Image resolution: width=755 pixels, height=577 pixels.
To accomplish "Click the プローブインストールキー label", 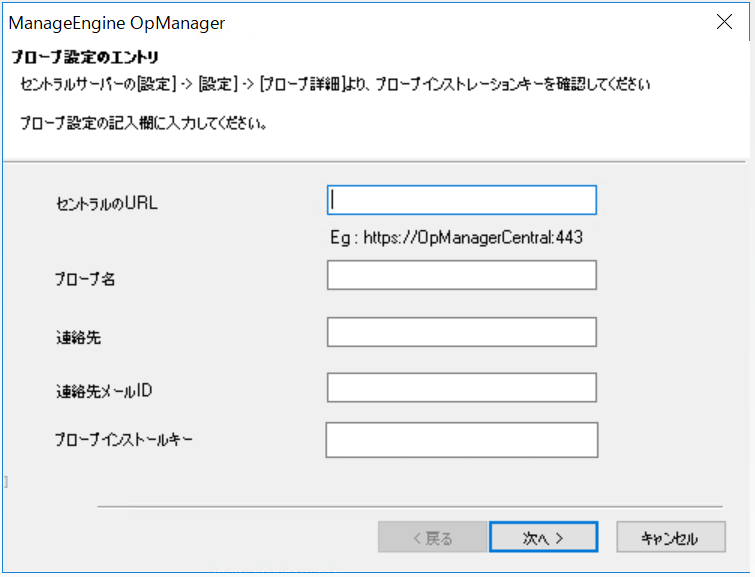I will point(124,439).
